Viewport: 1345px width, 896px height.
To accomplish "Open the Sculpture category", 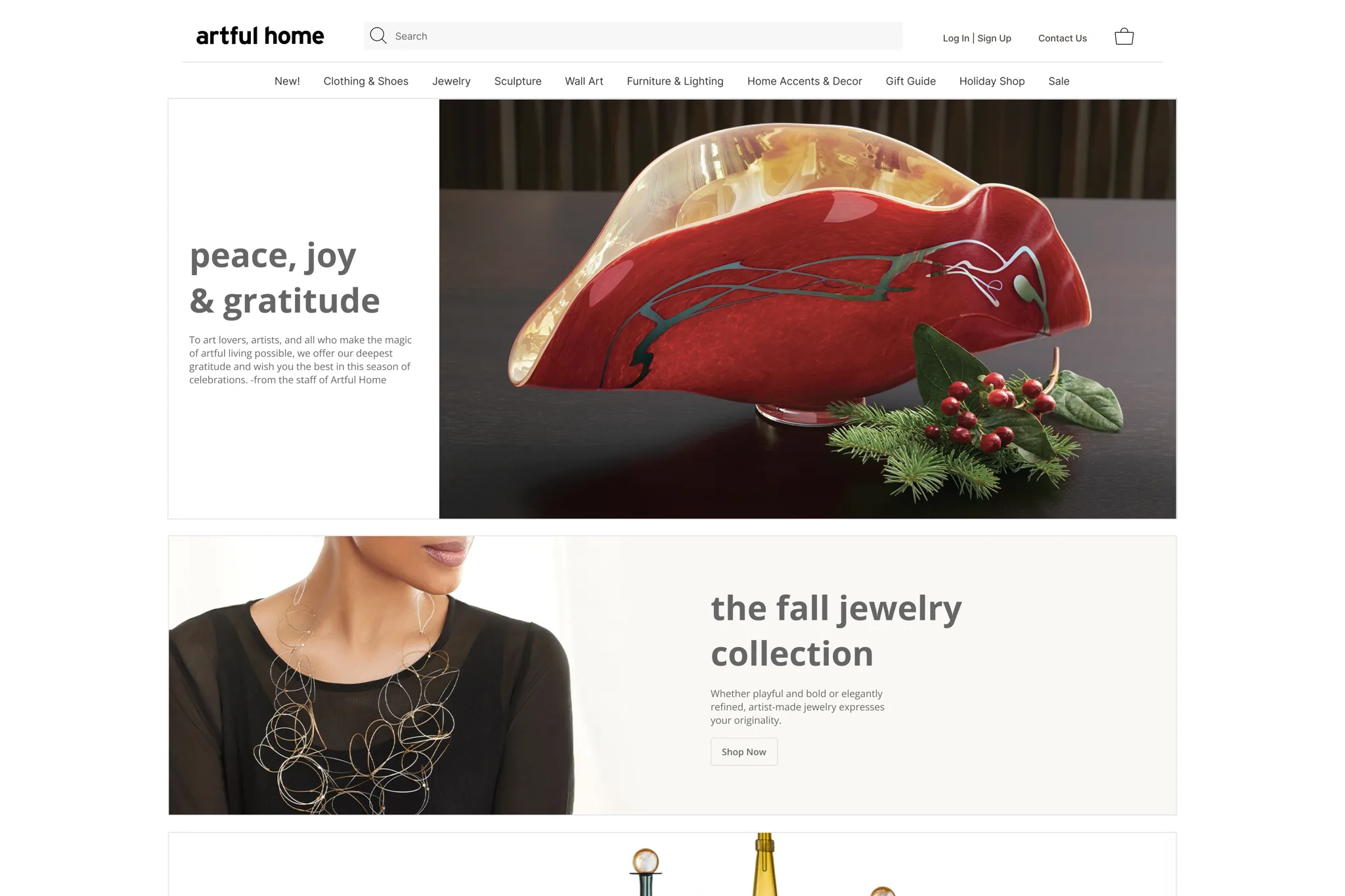I will pyautogui.click(x=518, y=81).
